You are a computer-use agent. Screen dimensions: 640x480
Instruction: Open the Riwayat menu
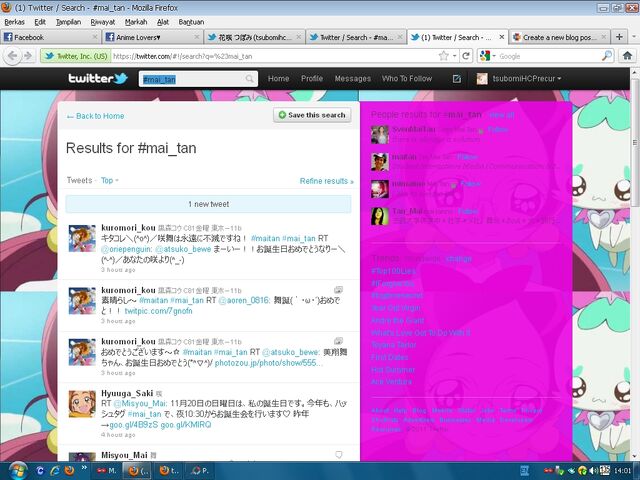(102, 22)
